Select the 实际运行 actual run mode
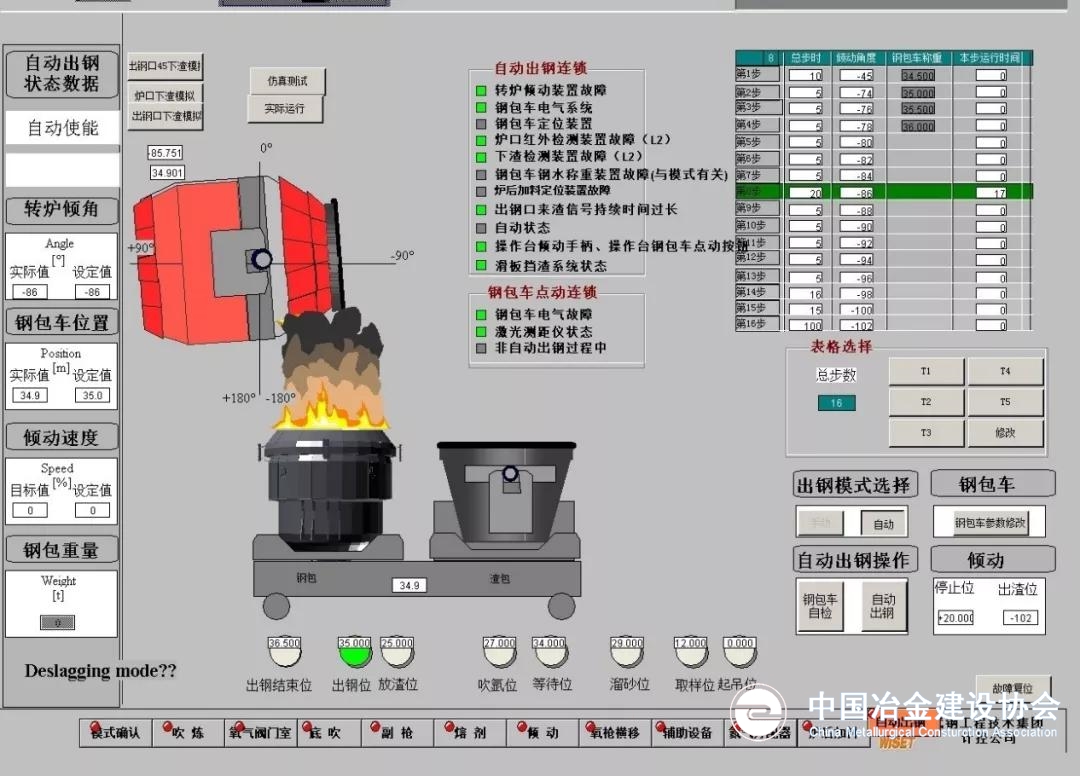 click(x=284, y=109)
